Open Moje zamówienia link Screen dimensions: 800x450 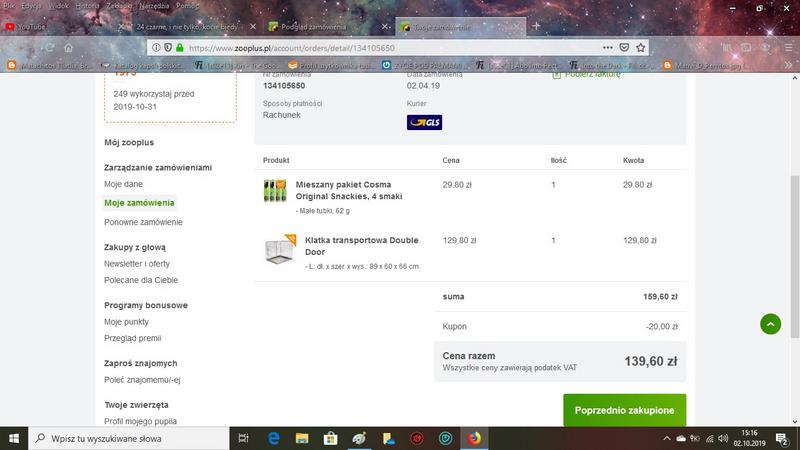(139, 203)
